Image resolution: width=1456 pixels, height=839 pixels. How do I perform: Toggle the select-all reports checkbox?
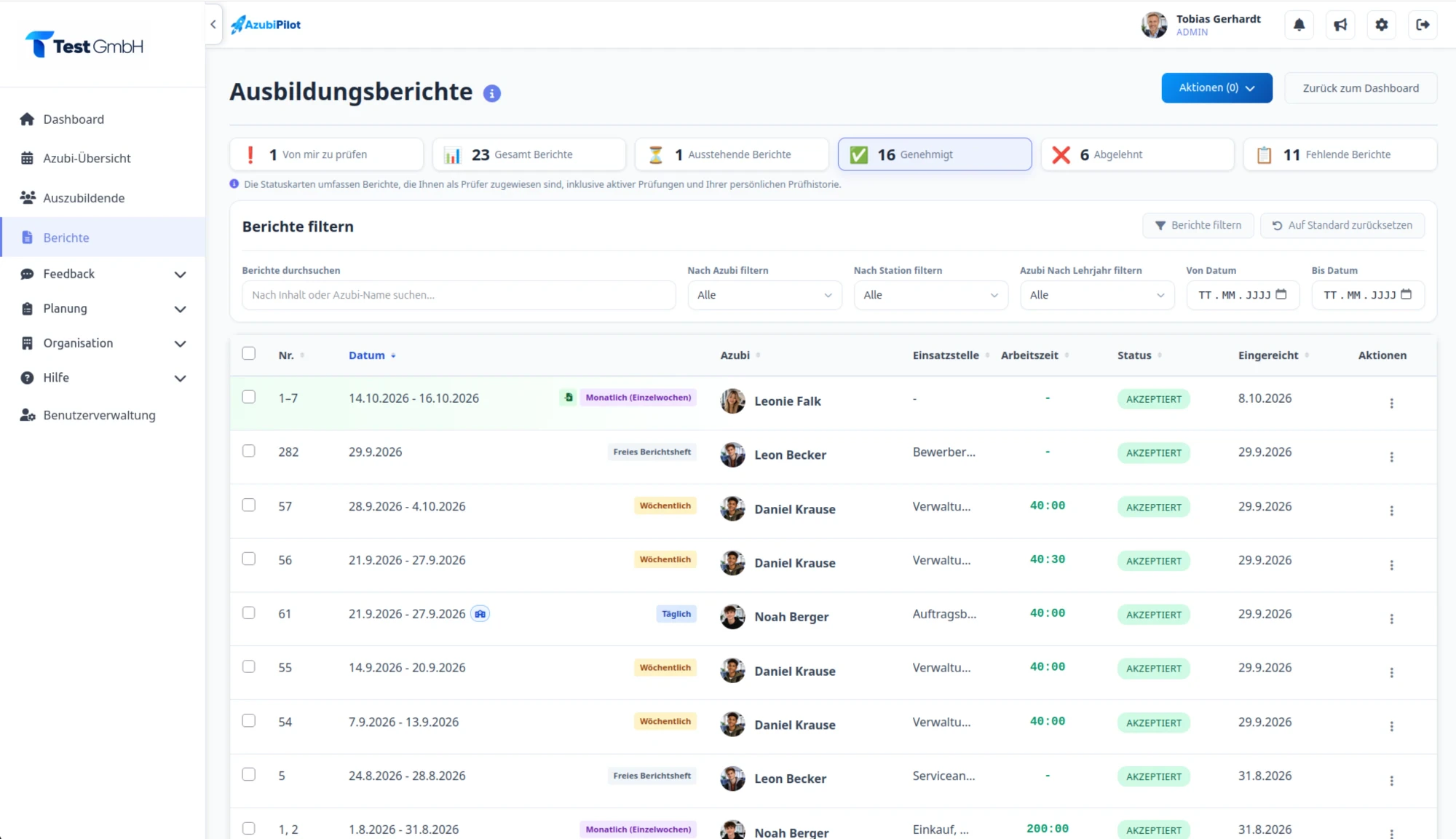pyautogui.click(x=249, y=353)
